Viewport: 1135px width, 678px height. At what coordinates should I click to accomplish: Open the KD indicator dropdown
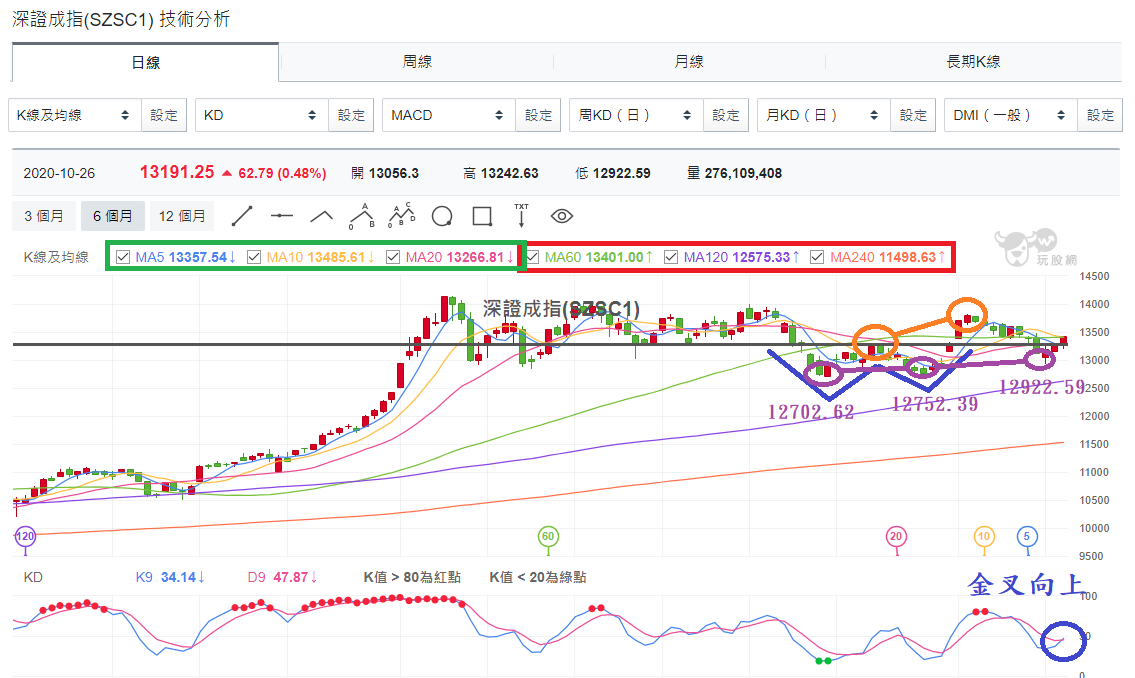pos(261,115)
